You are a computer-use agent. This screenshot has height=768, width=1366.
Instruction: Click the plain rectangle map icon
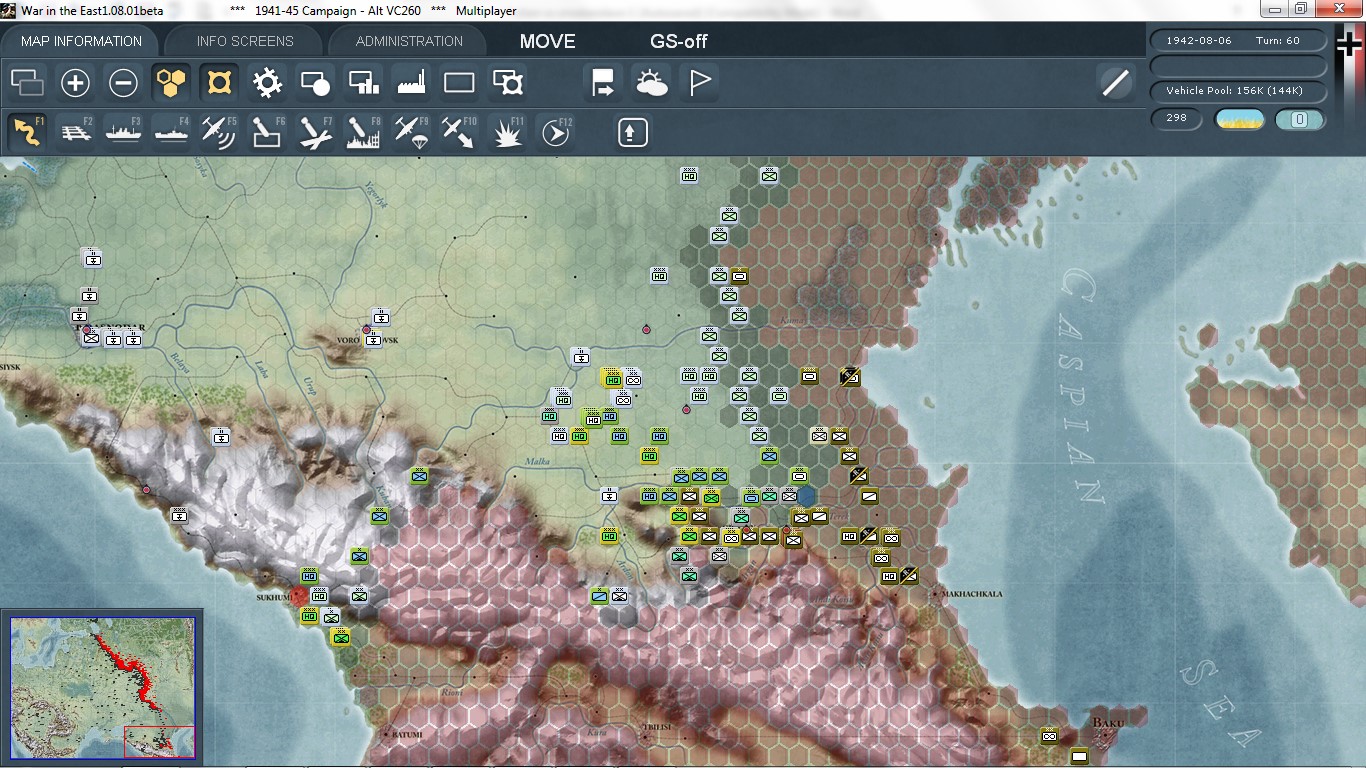(459, 82)
